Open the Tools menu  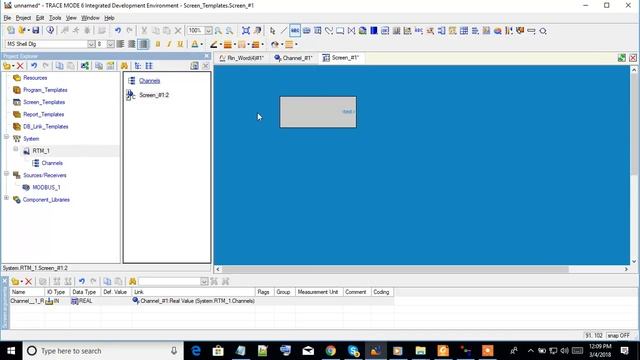click(55, 18)
